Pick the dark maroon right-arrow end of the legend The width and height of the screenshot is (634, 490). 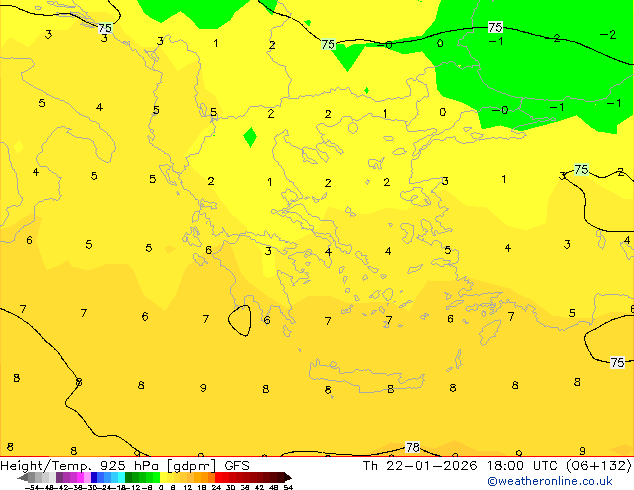[x=288, y=478]
